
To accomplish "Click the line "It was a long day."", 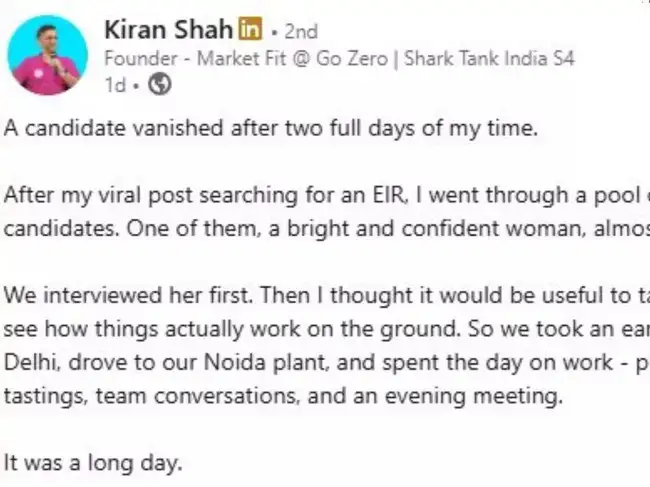I will click(x=95, y=463).
